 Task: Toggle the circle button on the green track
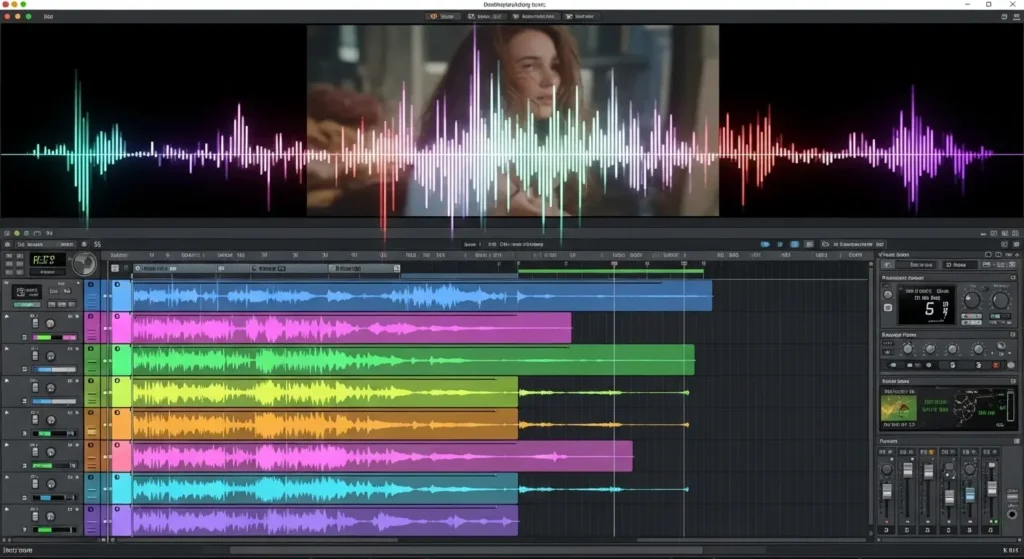point(92,350)
